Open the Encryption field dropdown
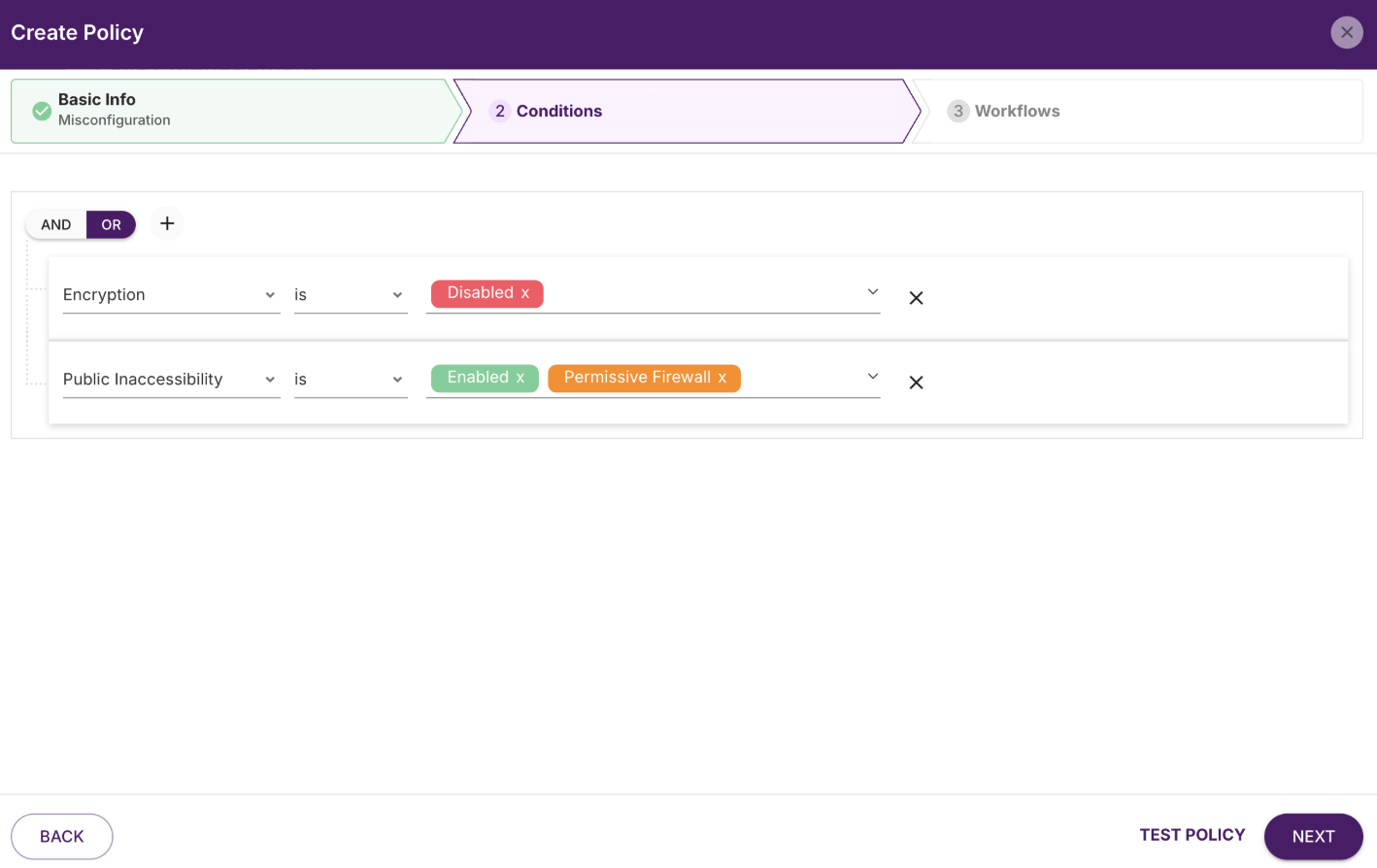 [171, 295]
